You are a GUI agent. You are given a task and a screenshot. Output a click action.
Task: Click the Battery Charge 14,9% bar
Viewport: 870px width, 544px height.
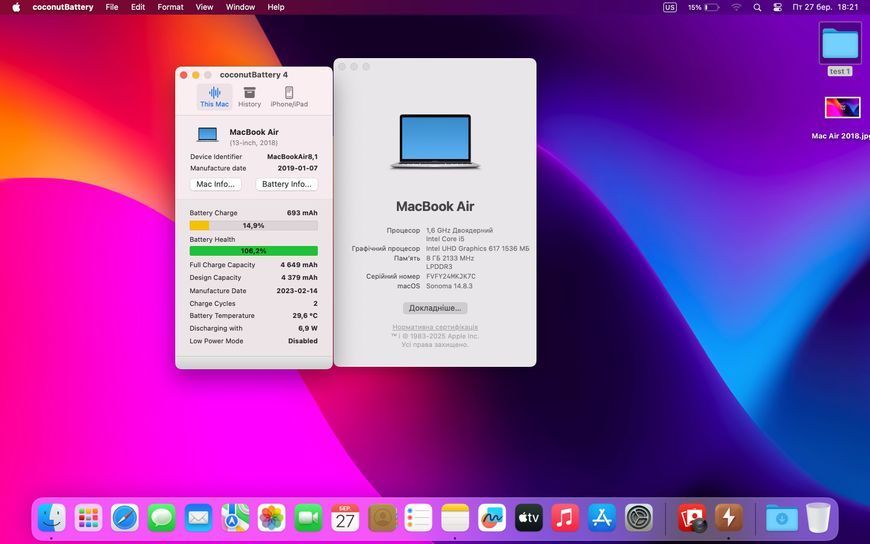pos(254,225)
